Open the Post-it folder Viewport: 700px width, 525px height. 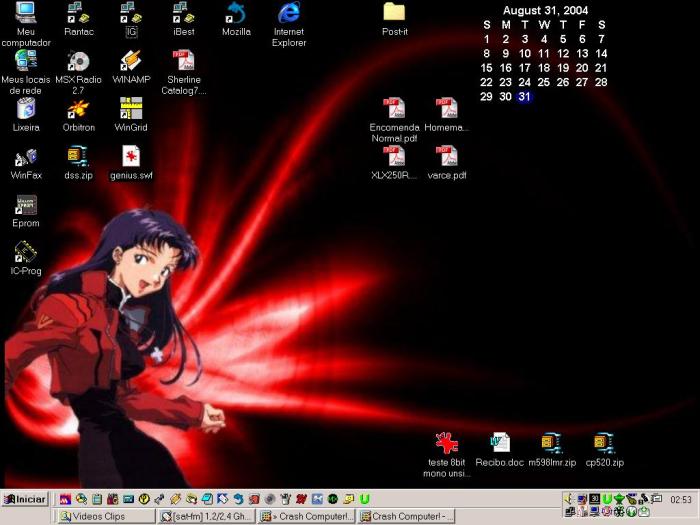click(394, 19)
